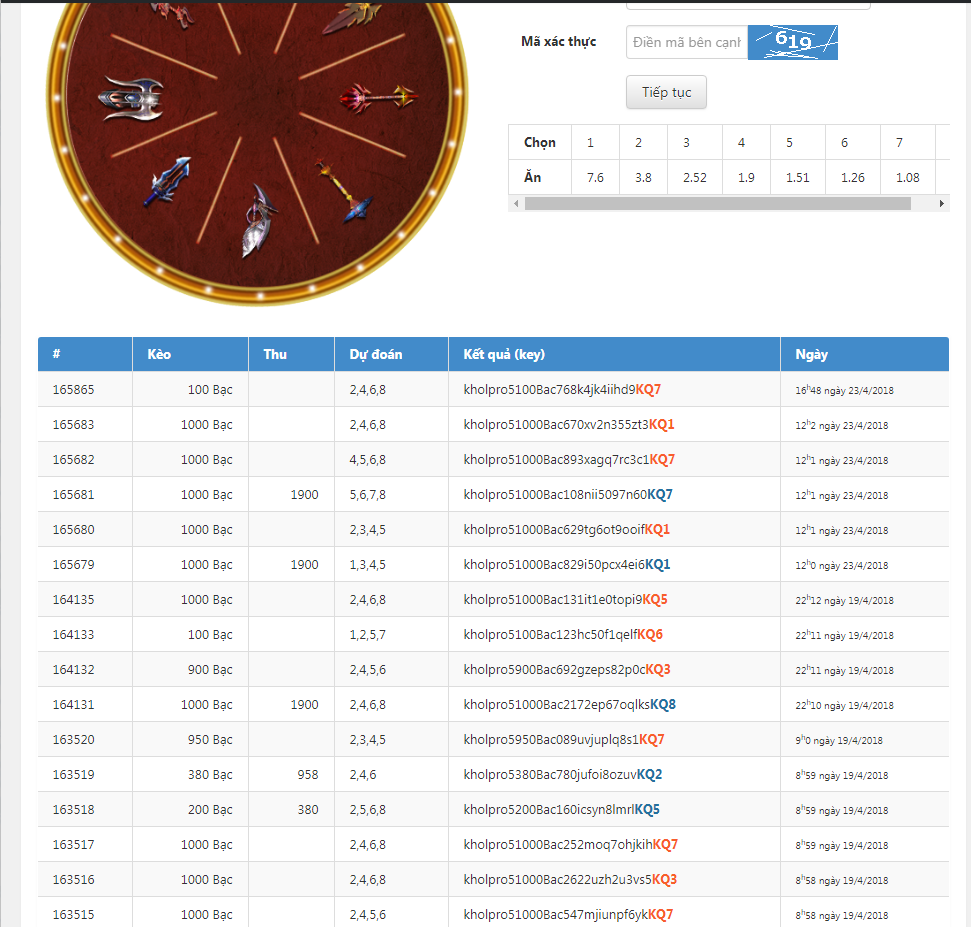Pick the silver curved dagger at wheel bottom

pos(258,220)
